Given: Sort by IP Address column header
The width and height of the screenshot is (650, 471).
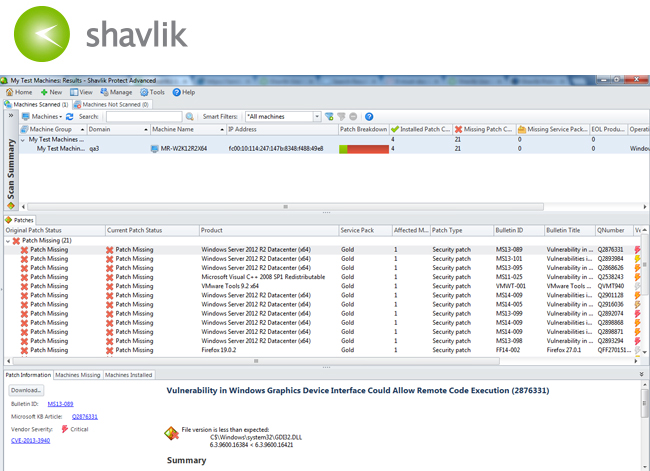Looking at the screenshot, I should click(x=282, y=129).
